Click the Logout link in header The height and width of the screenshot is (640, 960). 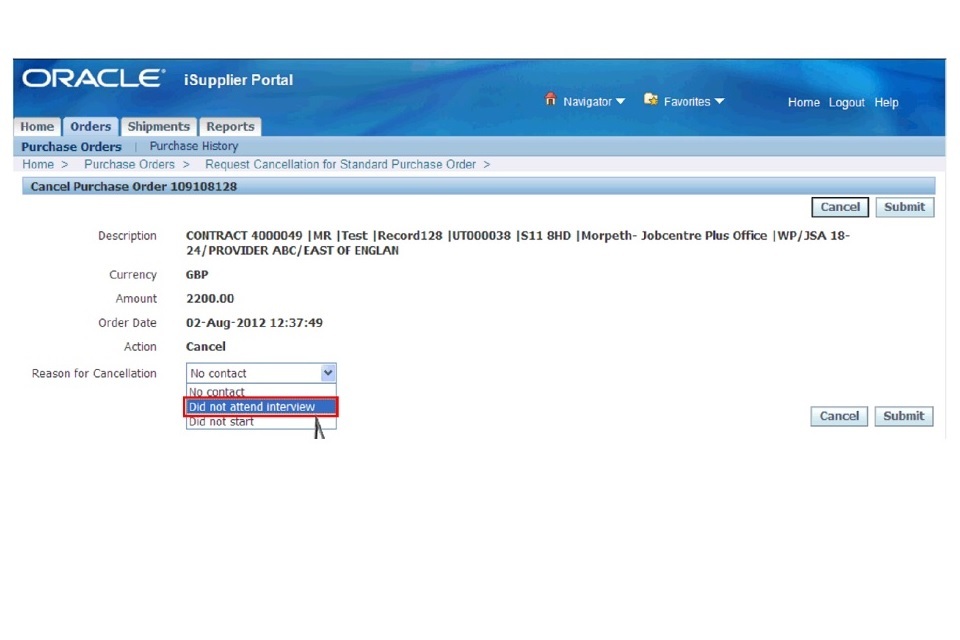click(846, 102)
